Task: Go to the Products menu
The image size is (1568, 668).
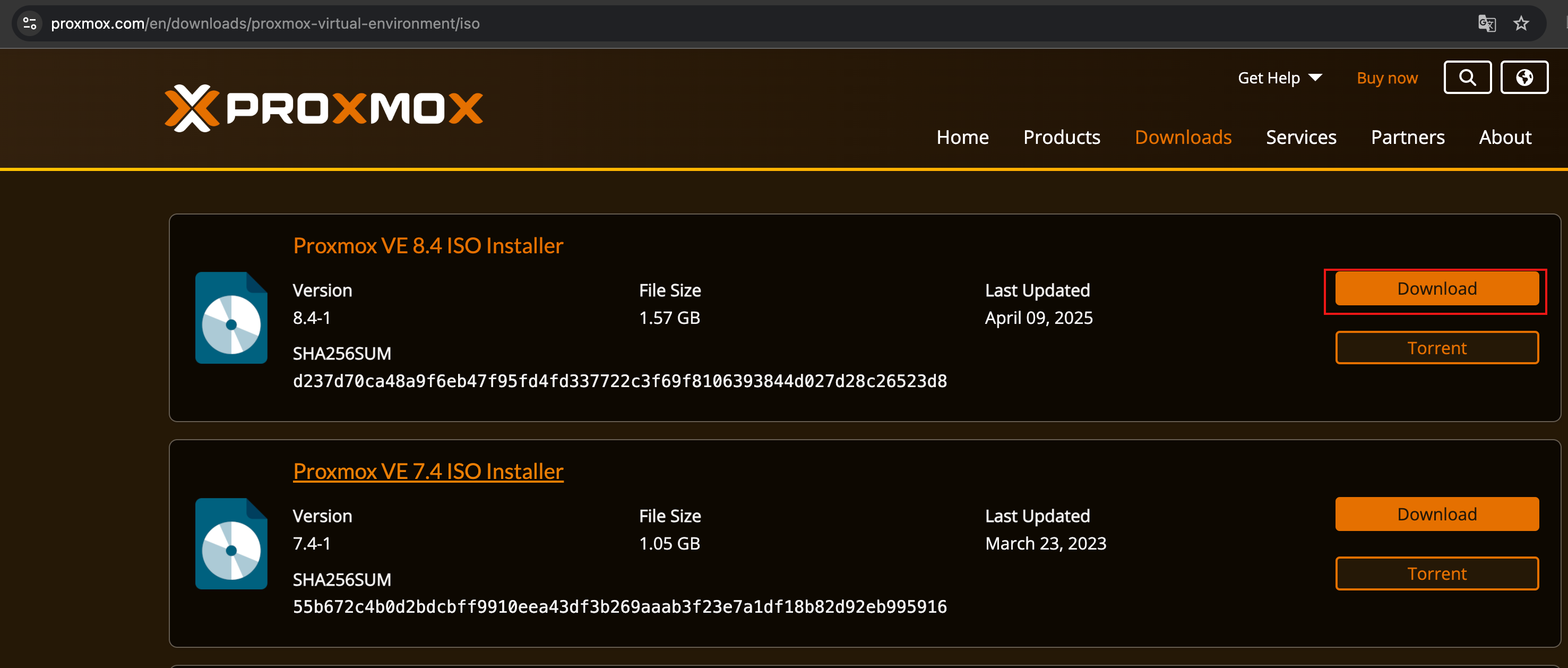Action: (x=1062, y=138)
